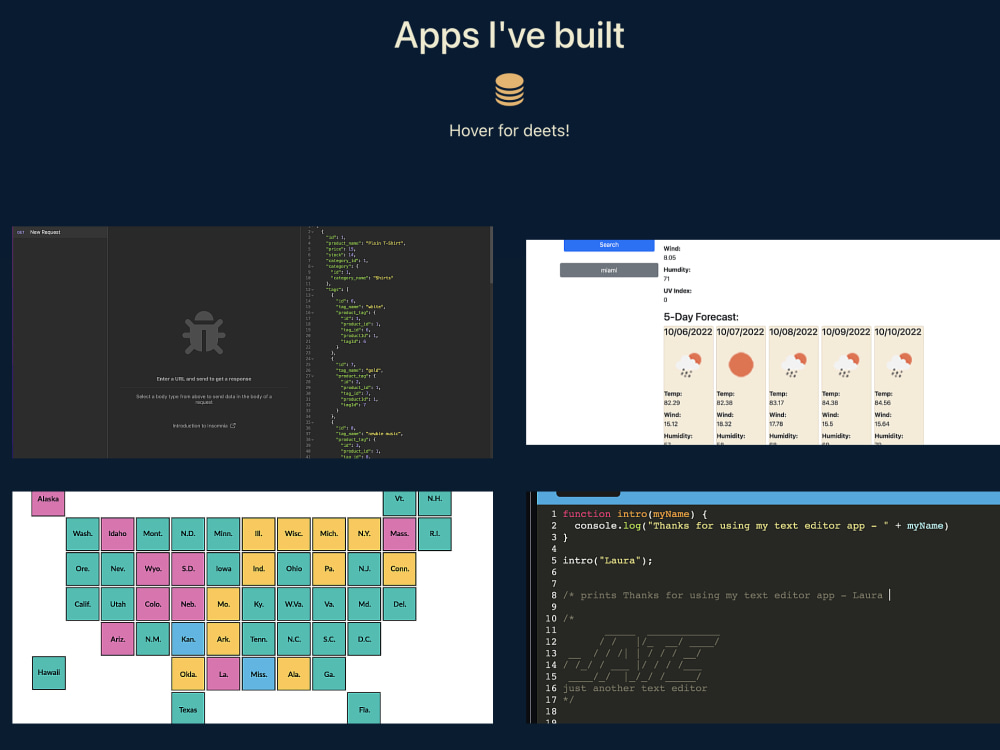Image resolution: width=1000 pixels, height=750 pixels.
Task: Click the Idaho state tile
Action: pos(117,534)
